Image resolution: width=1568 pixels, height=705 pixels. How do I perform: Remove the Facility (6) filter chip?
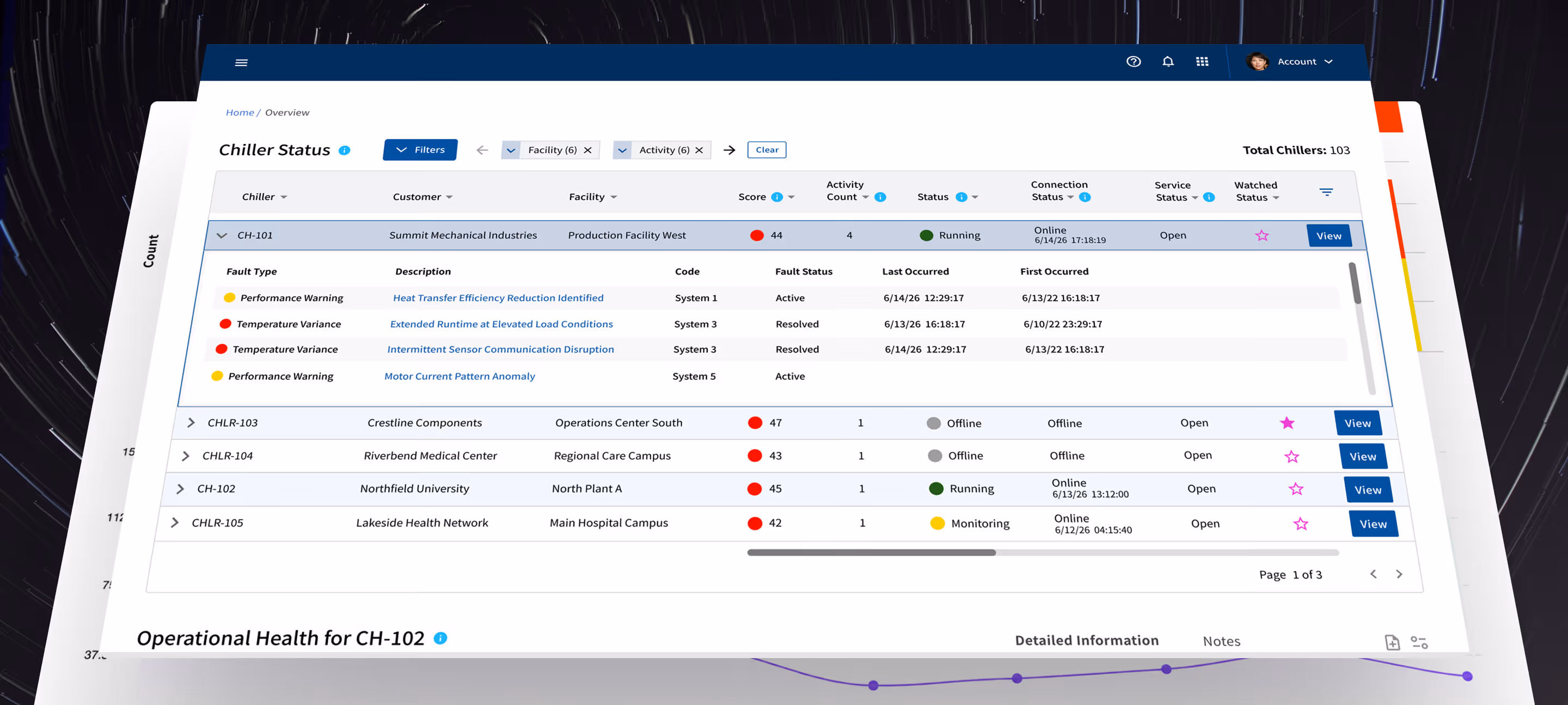tap(587, 150)
